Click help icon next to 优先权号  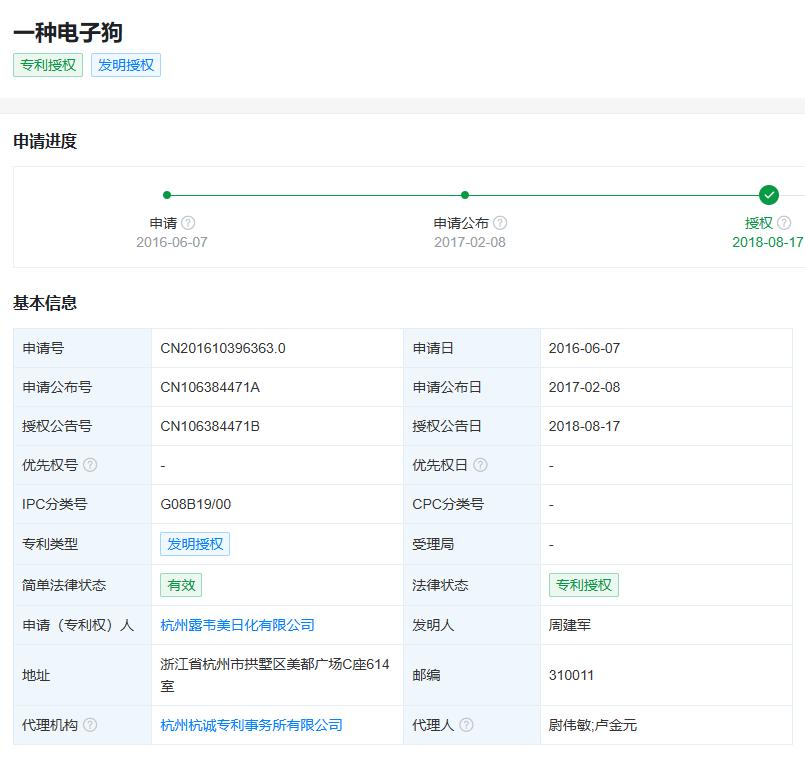coord(90,465)
